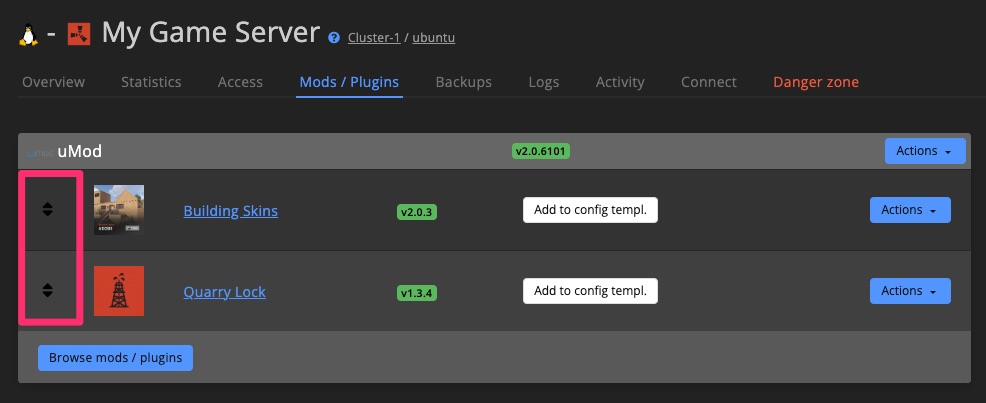986x403 pixels.
Task: Grab the reorder handle for Building Skins
Action: click(48, 210)
